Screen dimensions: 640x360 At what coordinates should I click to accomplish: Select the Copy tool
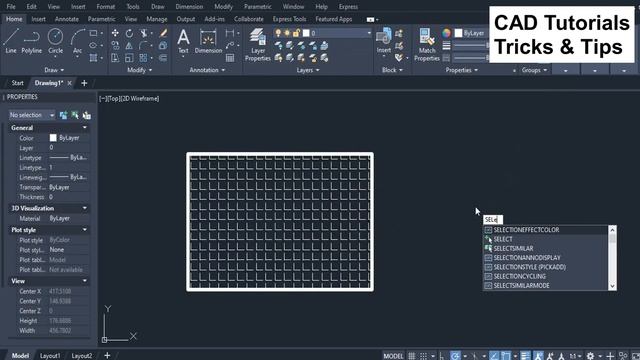click(x=115, y=45)
